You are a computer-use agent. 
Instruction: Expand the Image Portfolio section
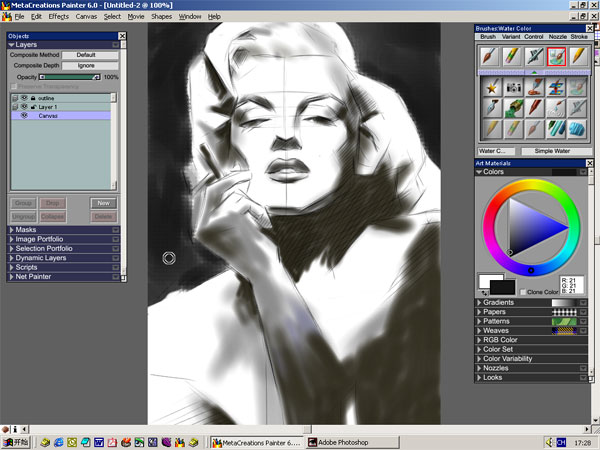11,240
